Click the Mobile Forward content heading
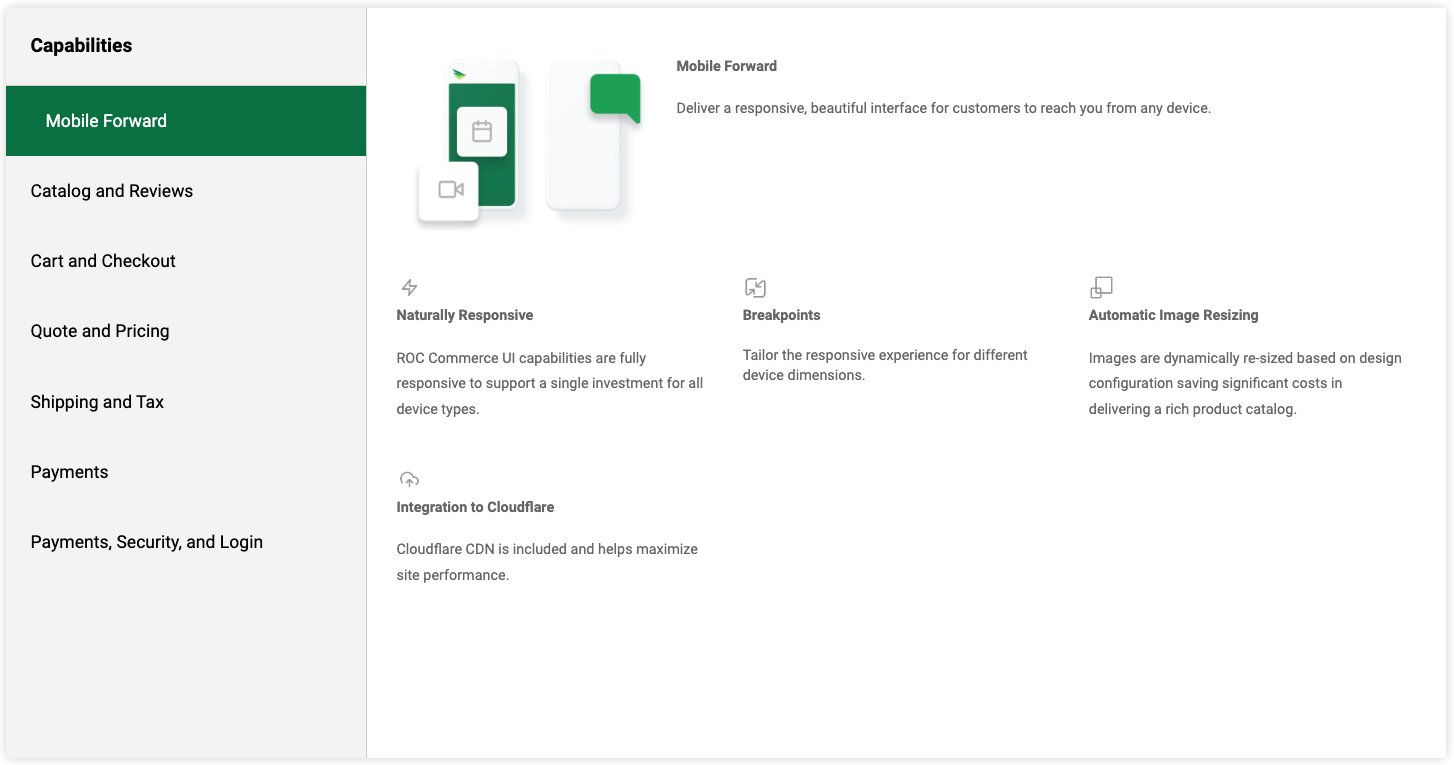Viewport: 1454px width, 765px height. point(726,66)
